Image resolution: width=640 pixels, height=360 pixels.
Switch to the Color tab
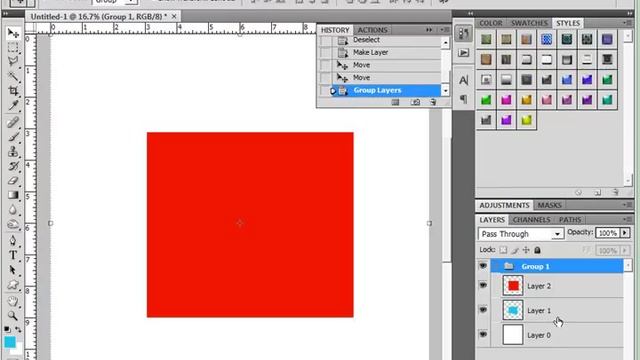click(491, 23)
